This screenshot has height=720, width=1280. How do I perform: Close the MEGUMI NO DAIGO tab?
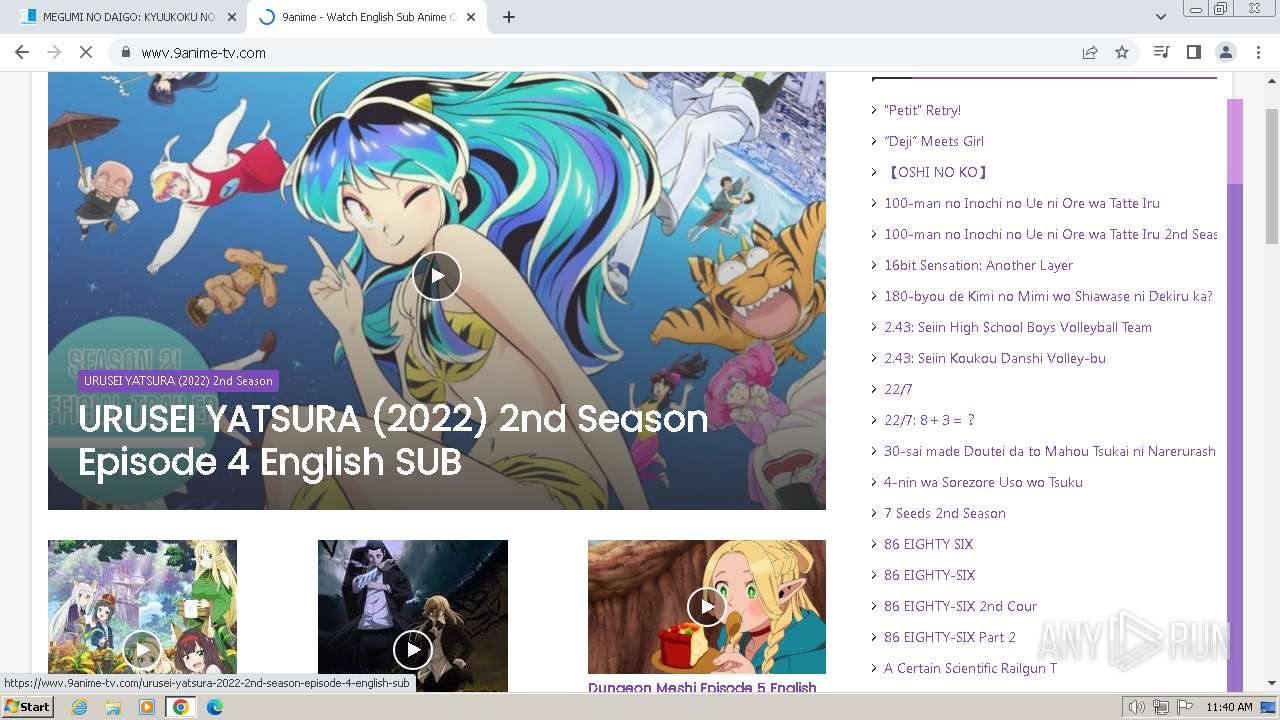[232, 17]
